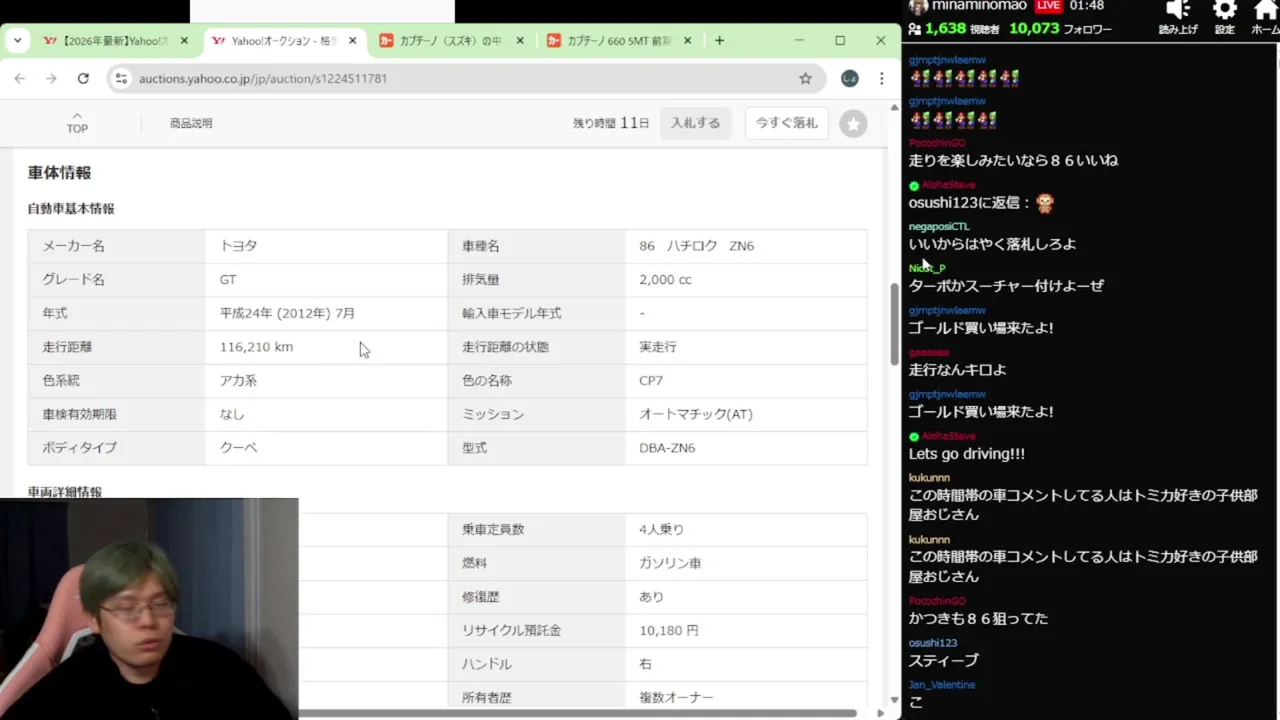Screen dimensions: 1280x720
Task: Click the scroll-up arrow of page
Action: (894, 107)
